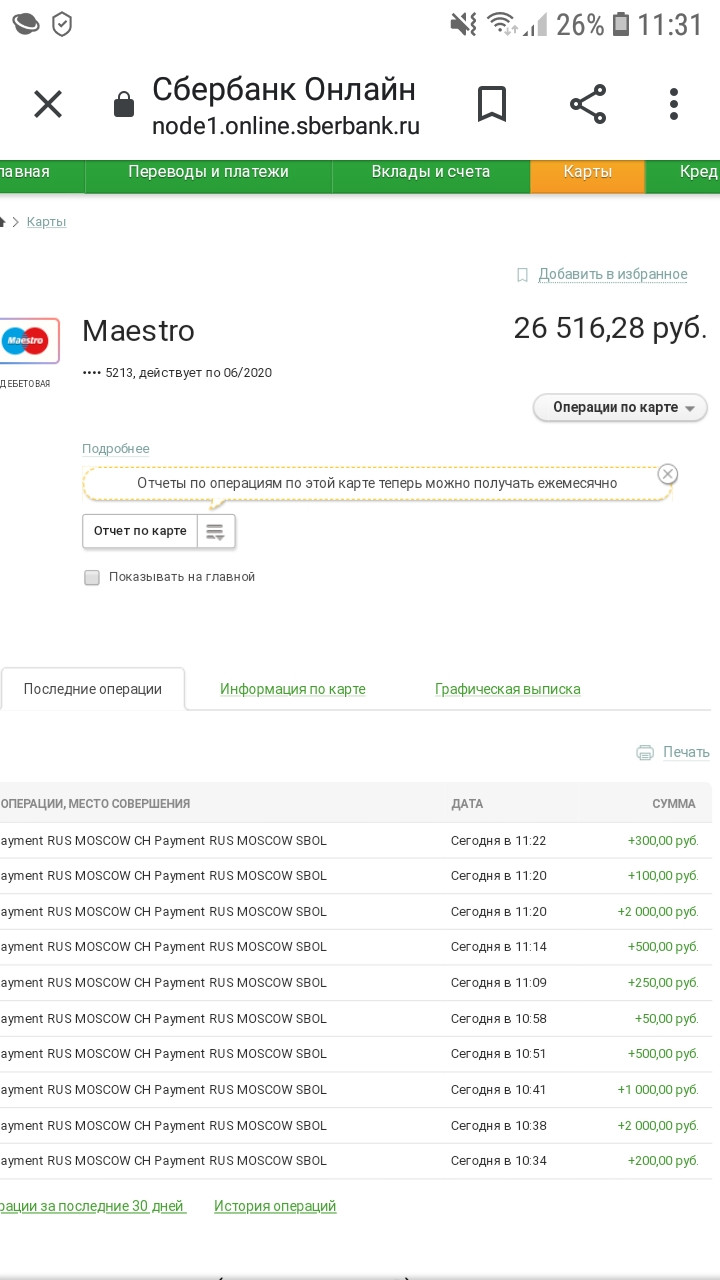Select operation dated Сегодня в 10:38
Screen dimensions: 720x1280
pos(499,1126)
